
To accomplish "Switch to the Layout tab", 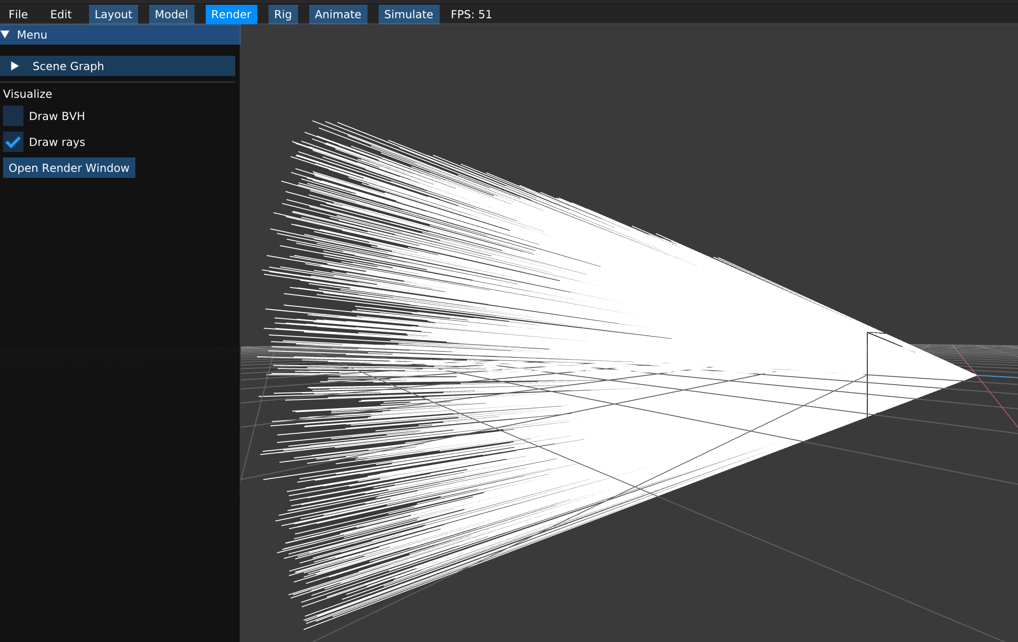I will [113, 14].
